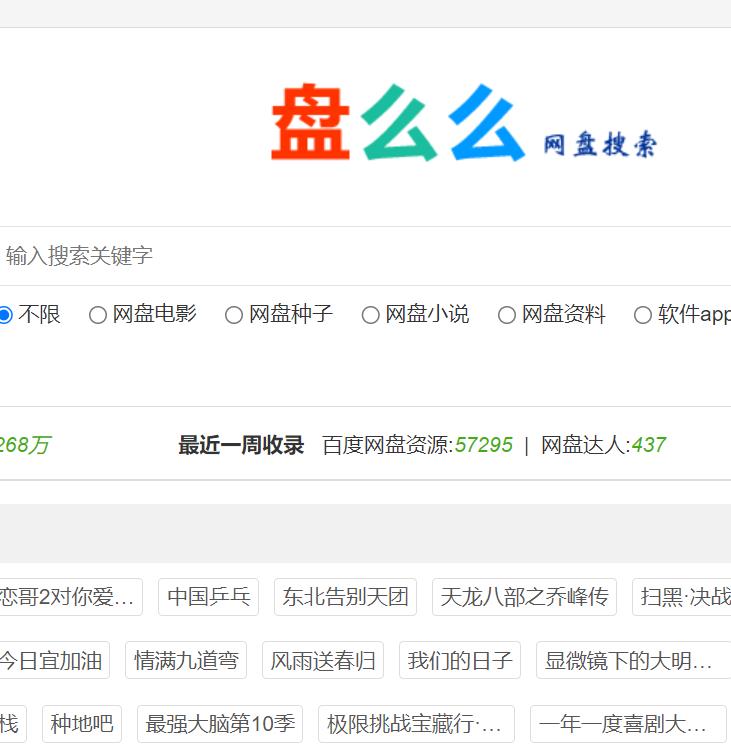This screenshot has width=731, height=749.
Task: Click the 最近一周收录 heading
Action: coord(241,445)
